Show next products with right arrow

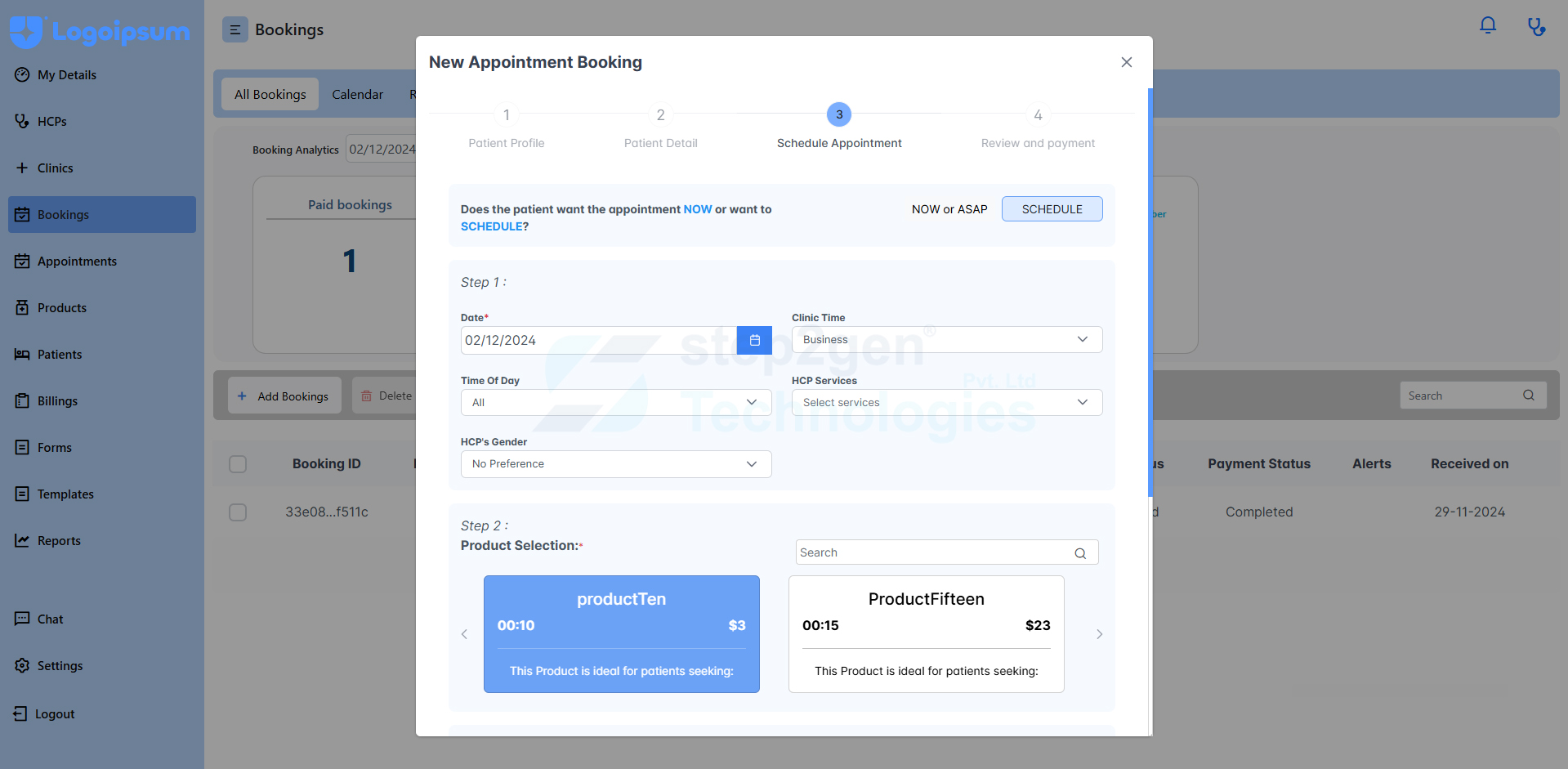tap(1100, 634)
